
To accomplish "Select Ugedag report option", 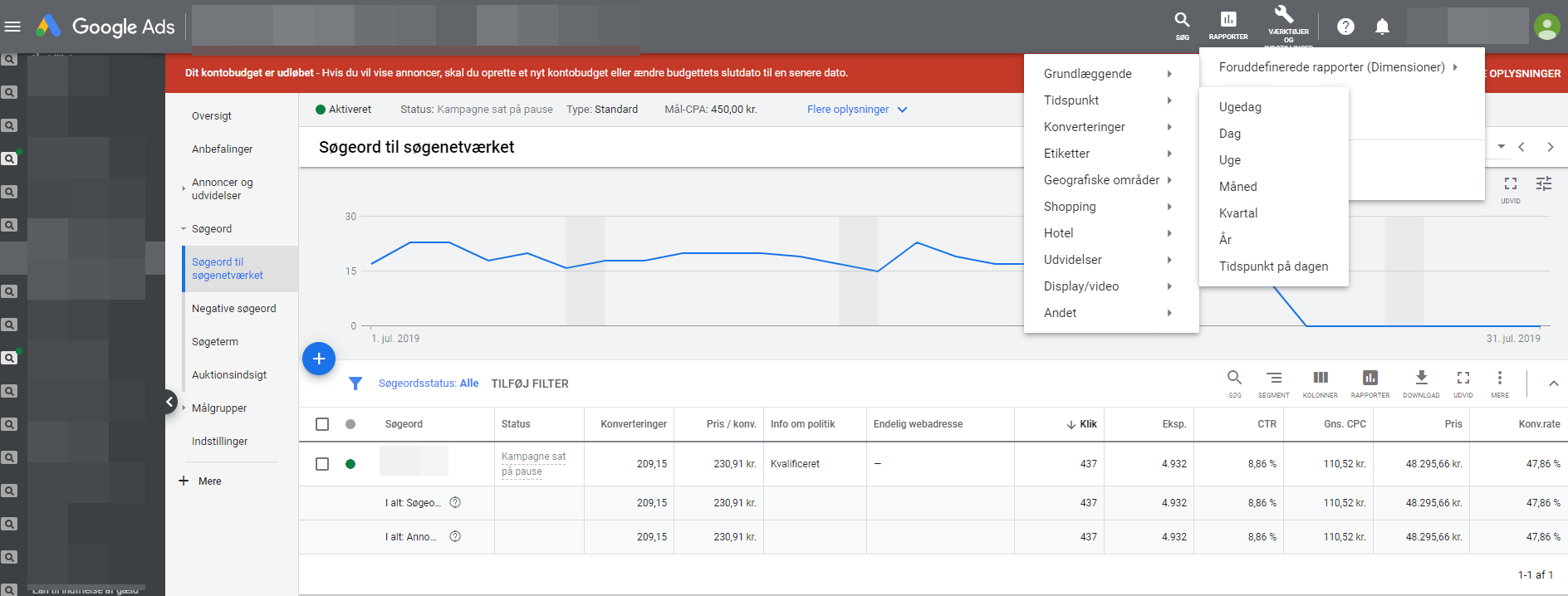I will [1274, 107].
